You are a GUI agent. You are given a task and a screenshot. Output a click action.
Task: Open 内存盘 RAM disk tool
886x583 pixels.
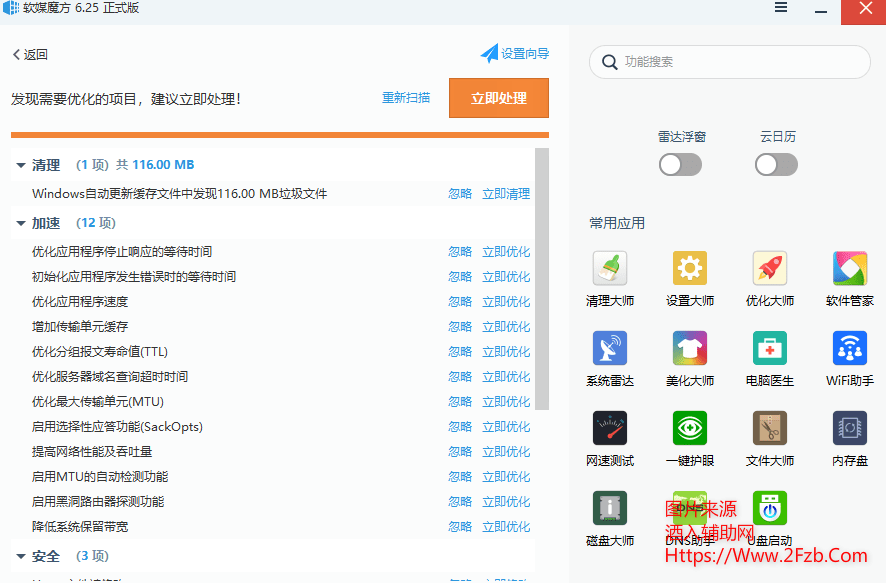pyautogui.click(x=850, y=429)
